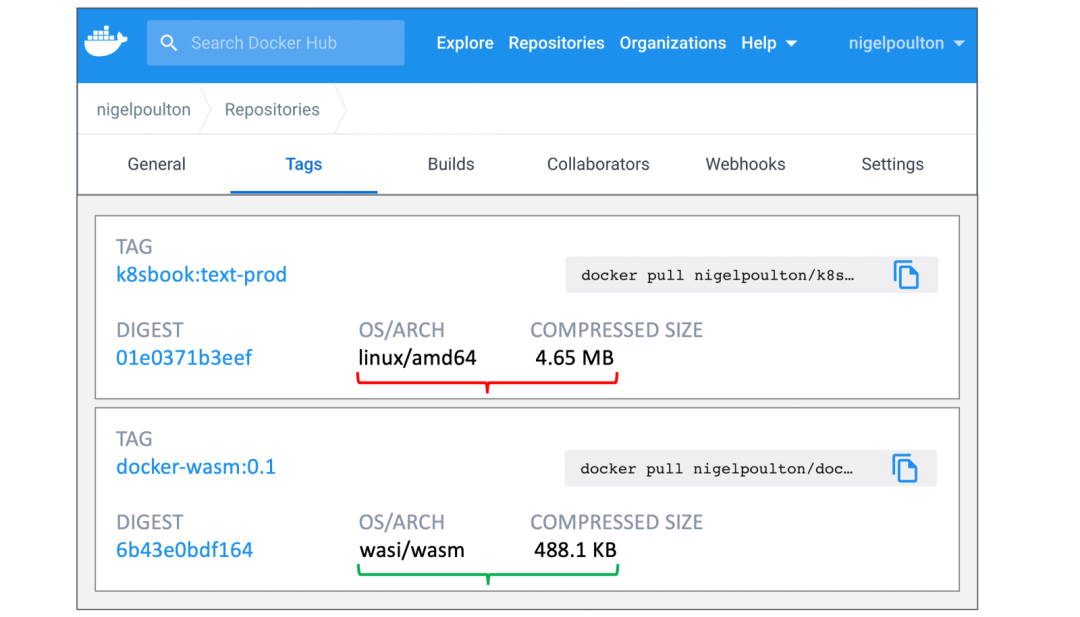Switch to the Builds tab
1080x617 pixels.
[x=451, y=164]
